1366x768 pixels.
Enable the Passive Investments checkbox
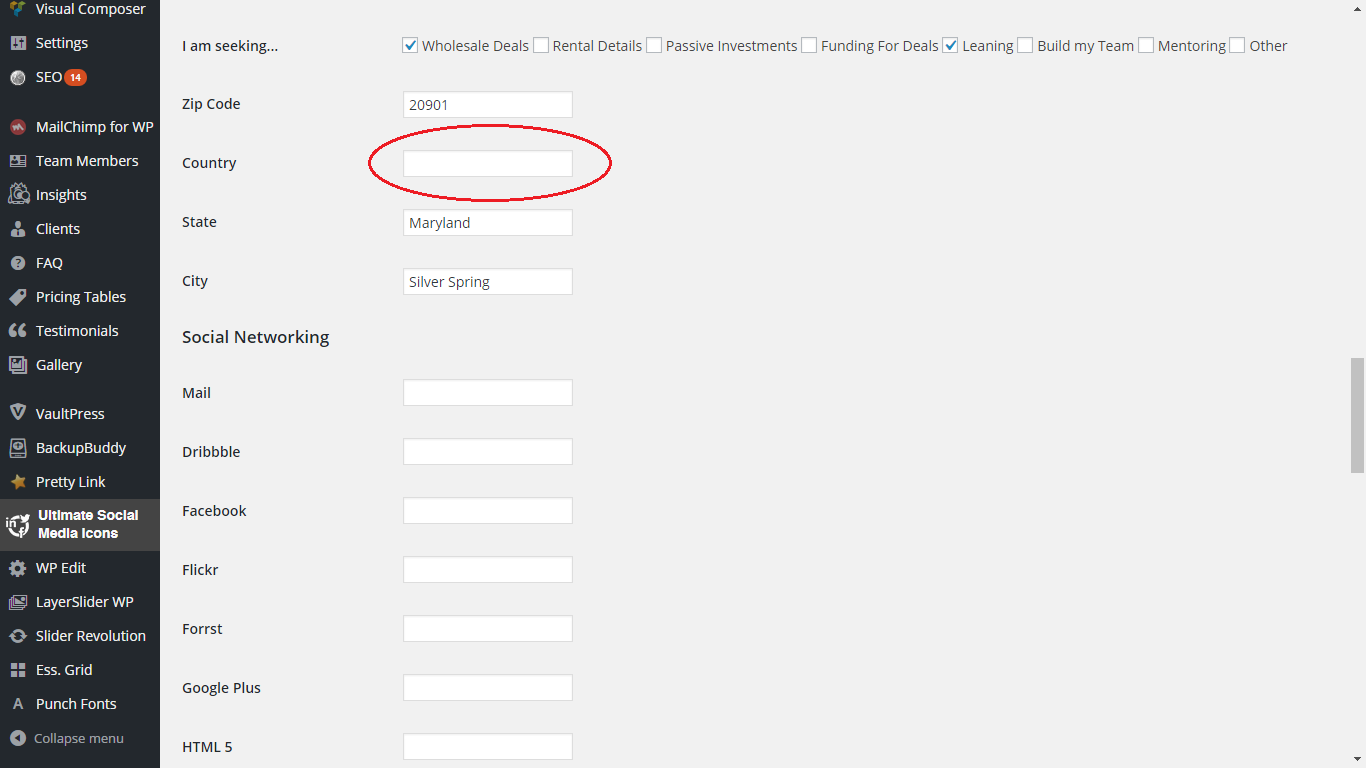coord(654,45)
